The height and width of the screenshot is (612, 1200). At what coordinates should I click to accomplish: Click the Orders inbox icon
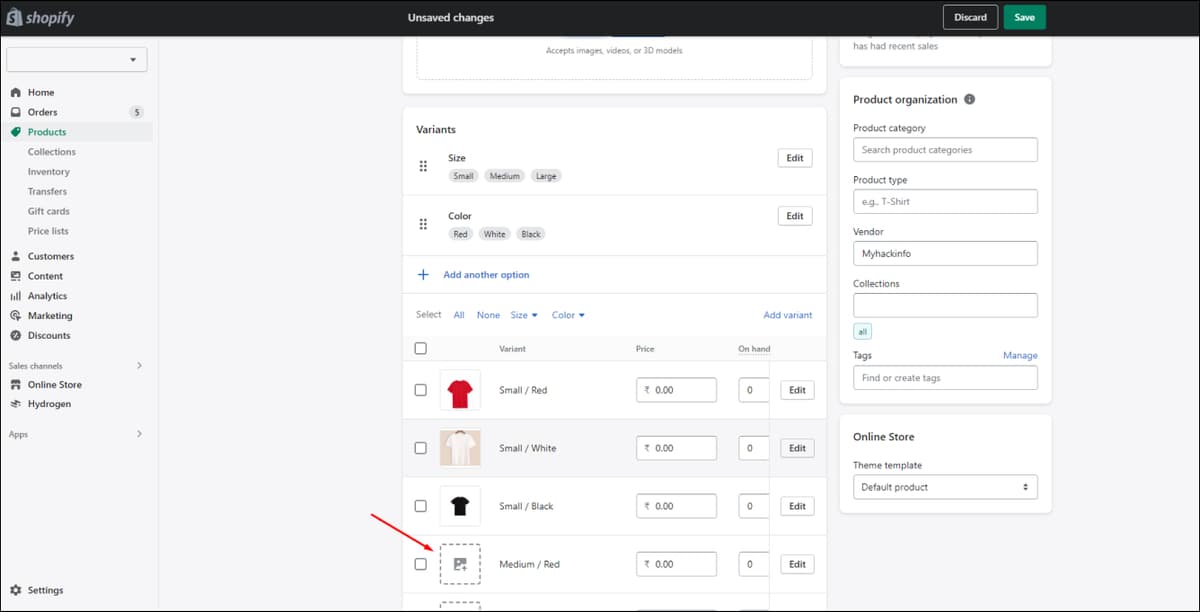tap(15, 112)
